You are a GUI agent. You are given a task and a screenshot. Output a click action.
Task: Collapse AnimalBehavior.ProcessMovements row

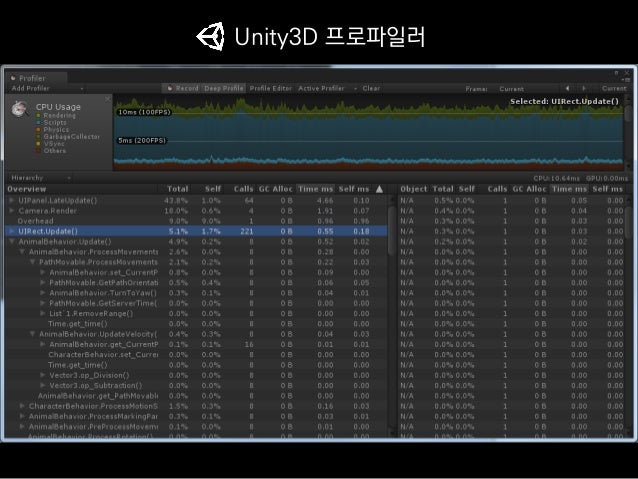[x=22, y=252]
